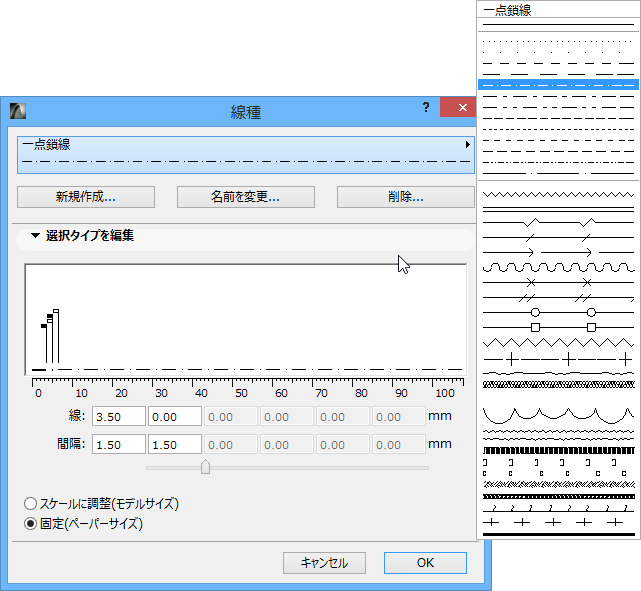Select the cross-hatched grass line symbol
The image size is (641, 591).
[558, 485]
